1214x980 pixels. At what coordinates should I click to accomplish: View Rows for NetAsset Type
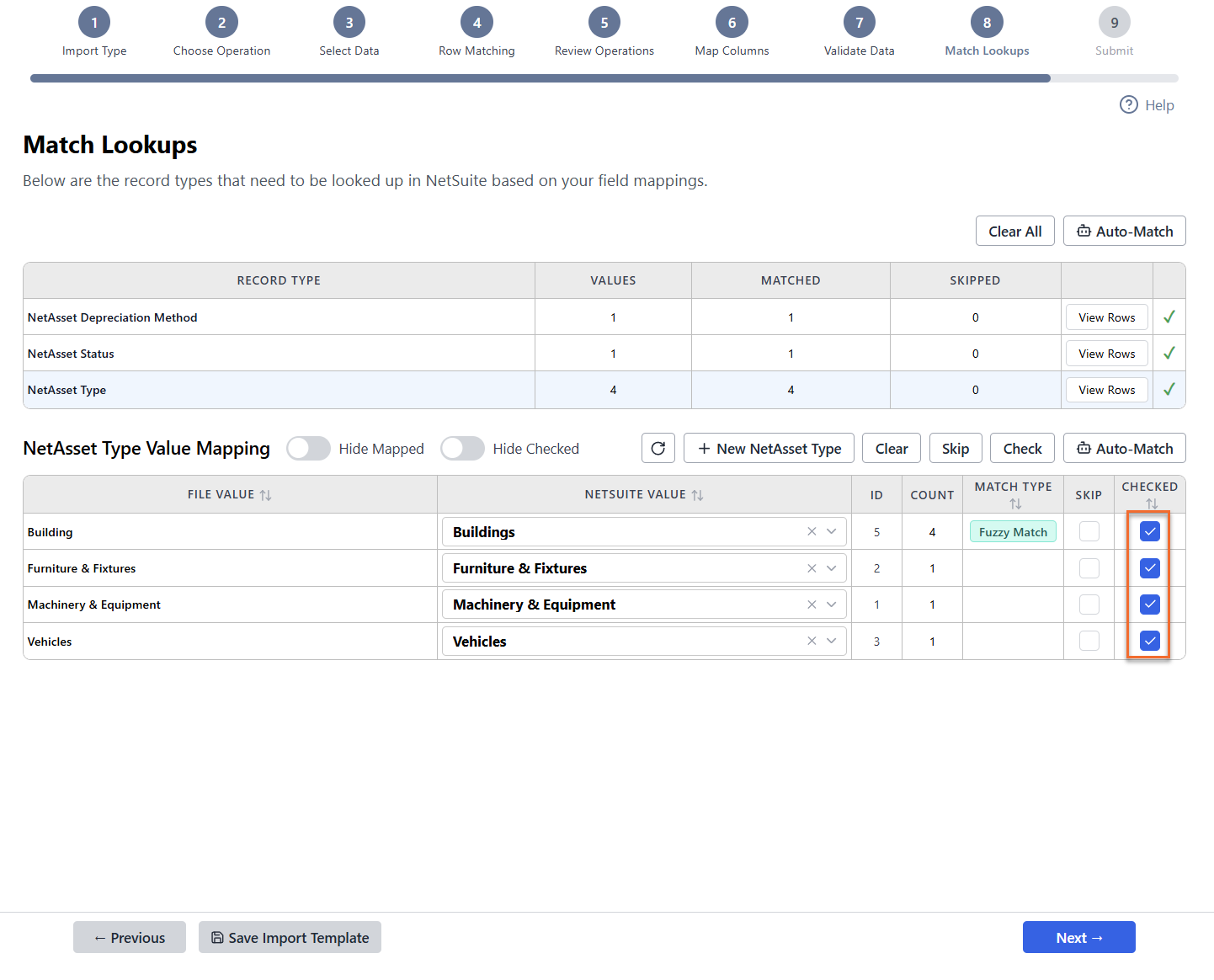[x=1107, y=390]
